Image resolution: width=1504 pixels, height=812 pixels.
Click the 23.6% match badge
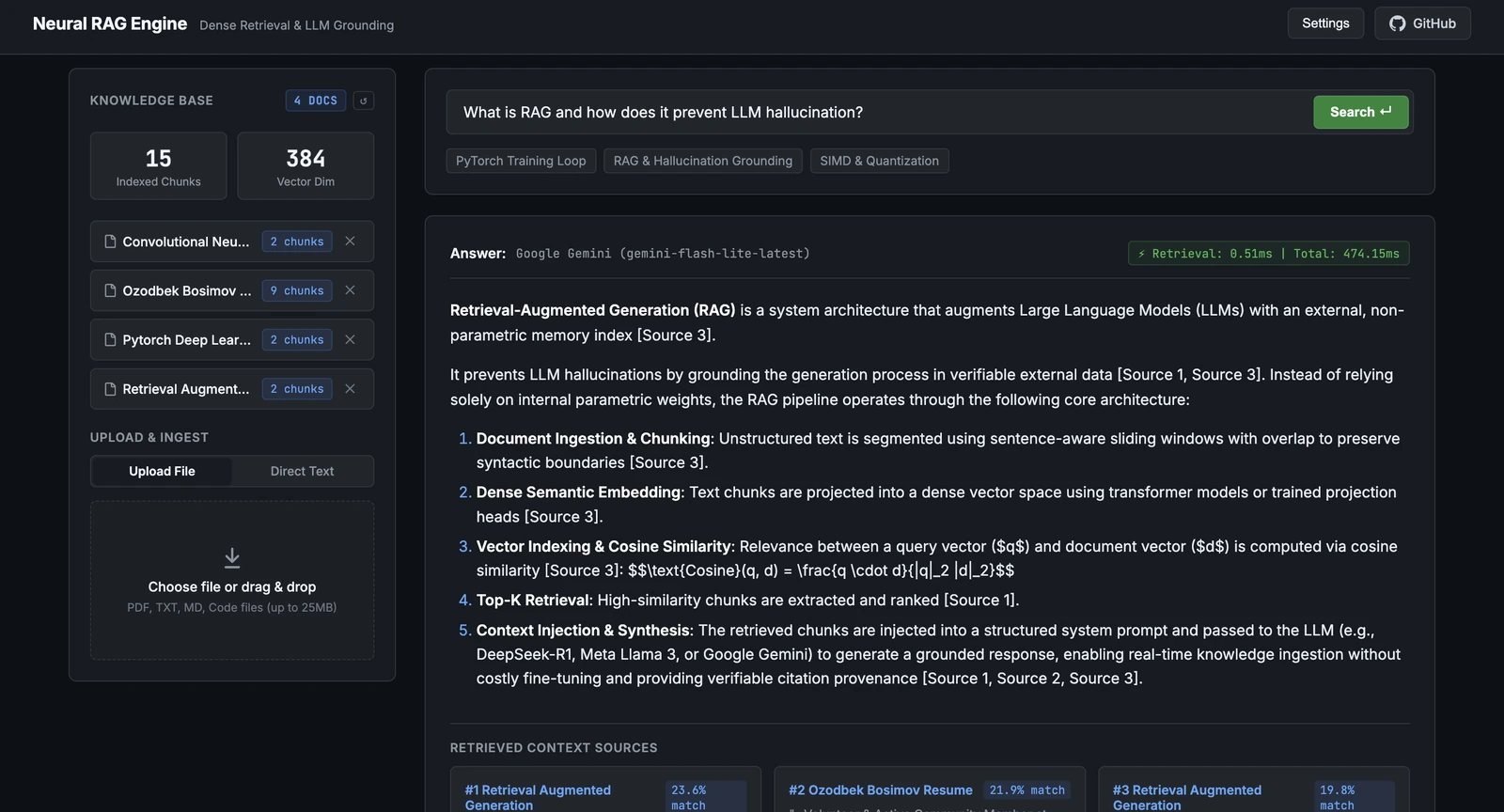tap(706, 797)
